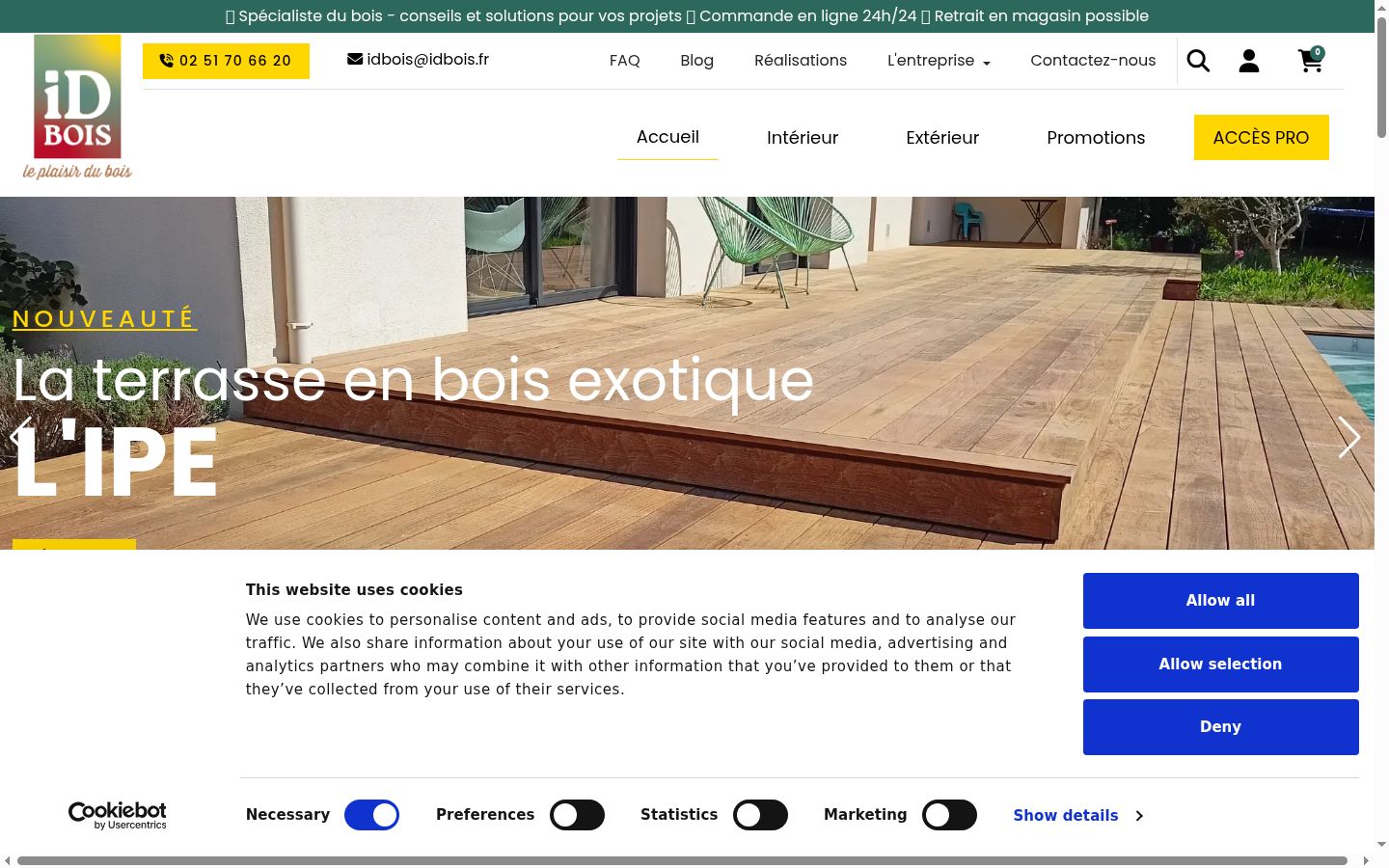Go to next slide with right arrow
The image size is (1389, 868).
(x=1348, y=438)
